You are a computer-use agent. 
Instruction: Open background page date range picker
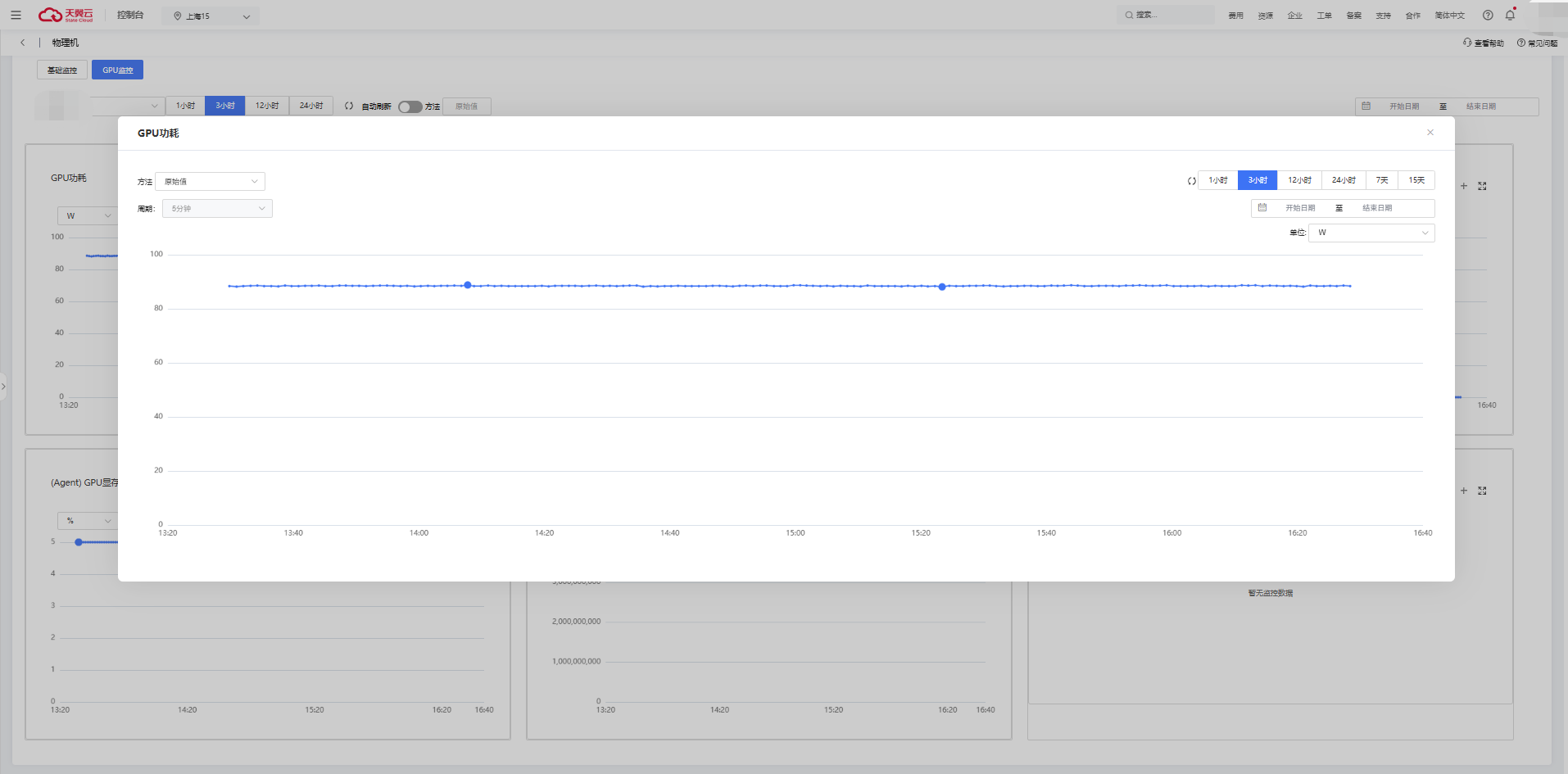click(x=1447, y=106)
